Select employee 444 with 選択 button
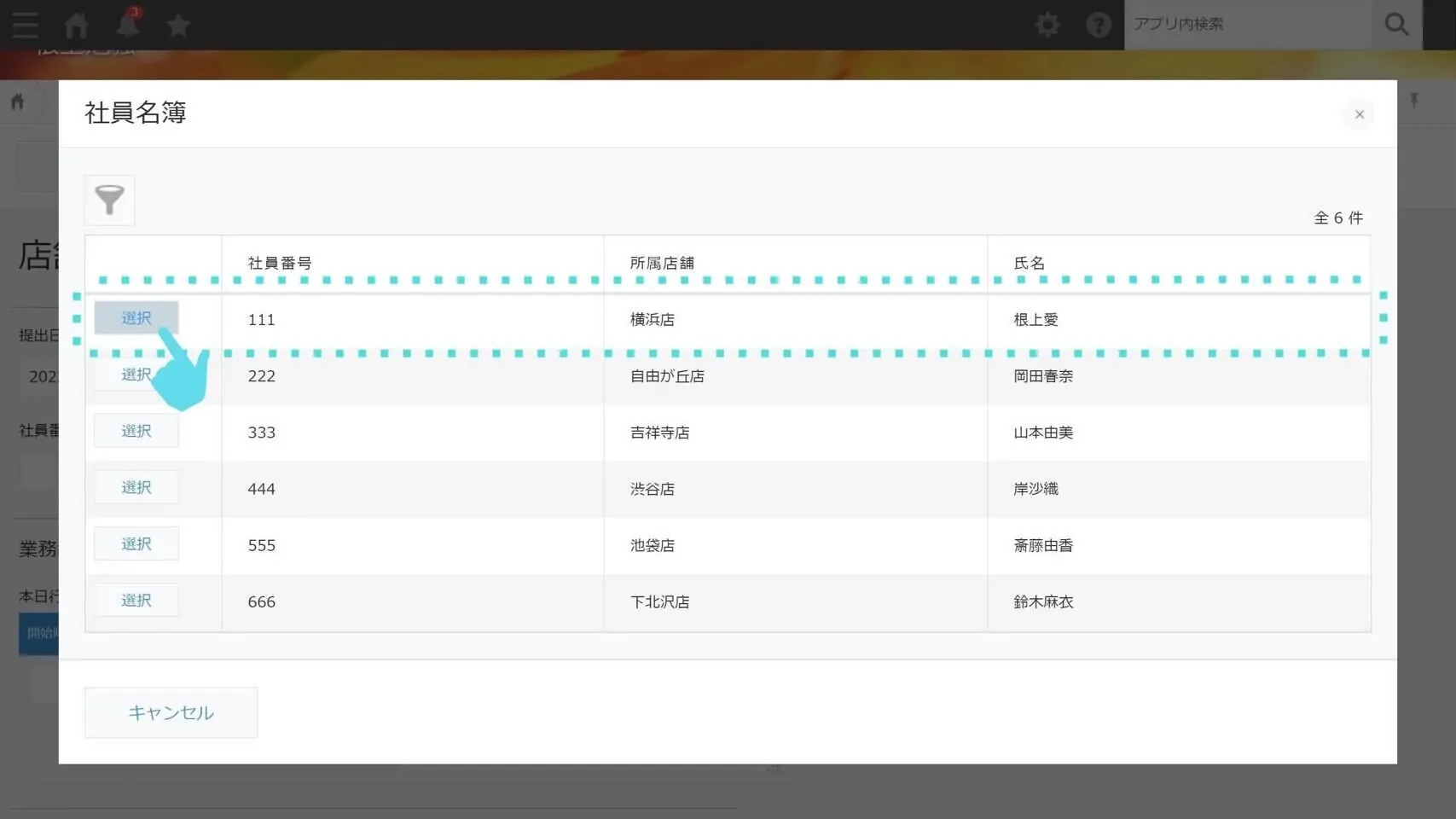The height and width of the screenshot is (819, 1456). [x=136, y=487]
